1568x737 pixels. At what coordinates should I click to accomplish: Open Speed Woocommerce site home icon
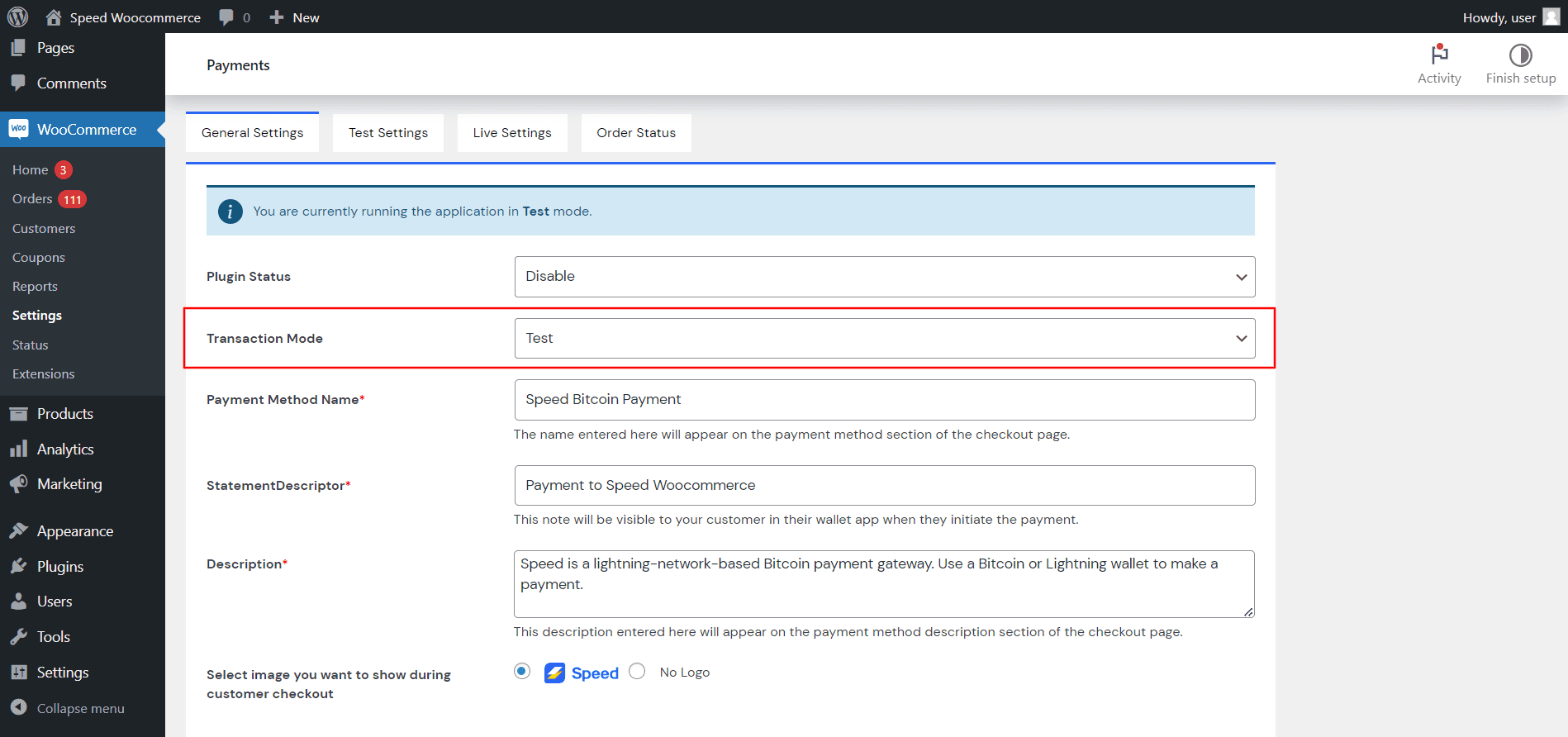point(54,17)
